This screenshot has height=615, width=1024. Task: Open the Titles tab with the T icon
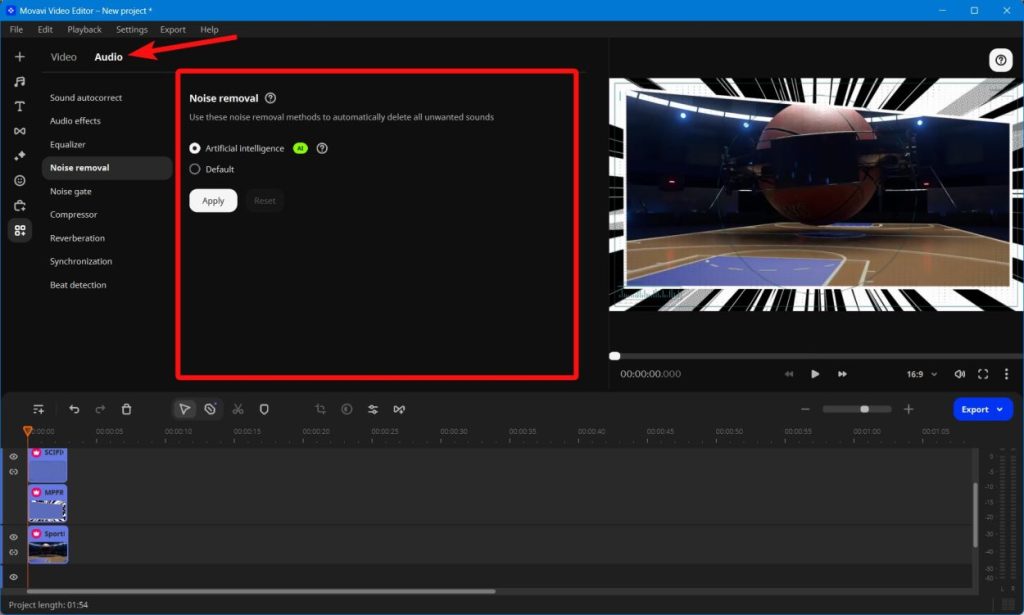pyautogui.click(x=20, y=106)
